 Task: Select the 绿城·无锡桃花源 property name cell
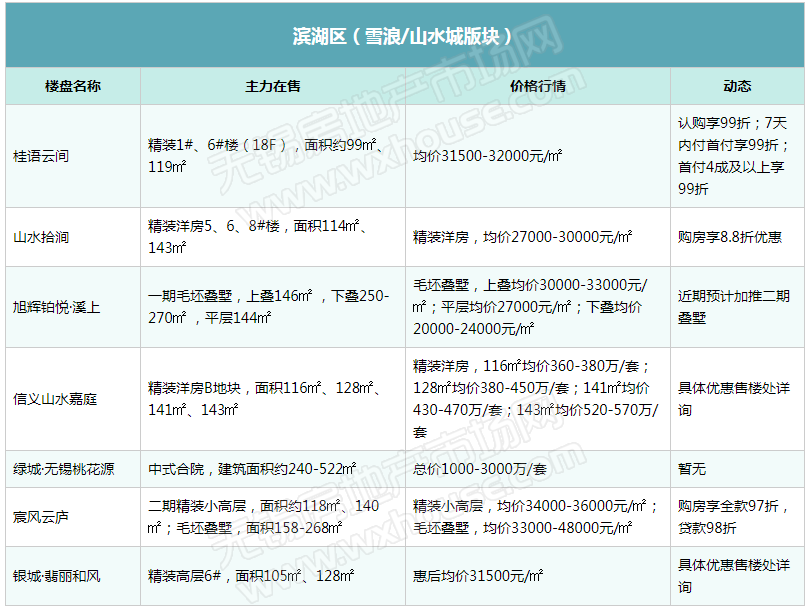pyautogui.click(x=62, y=469)
